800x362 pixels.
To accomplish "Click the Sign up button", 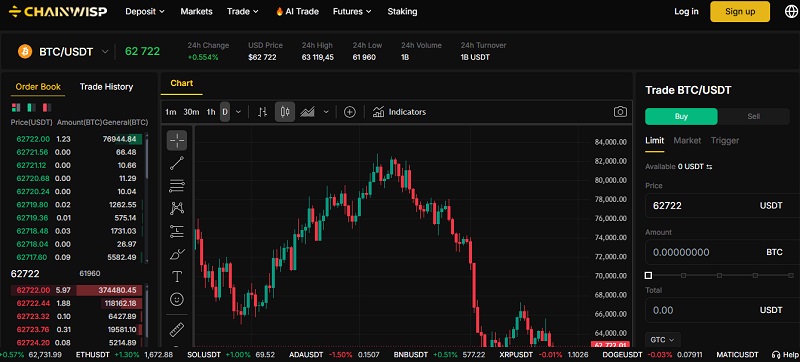I will point(740,11).
